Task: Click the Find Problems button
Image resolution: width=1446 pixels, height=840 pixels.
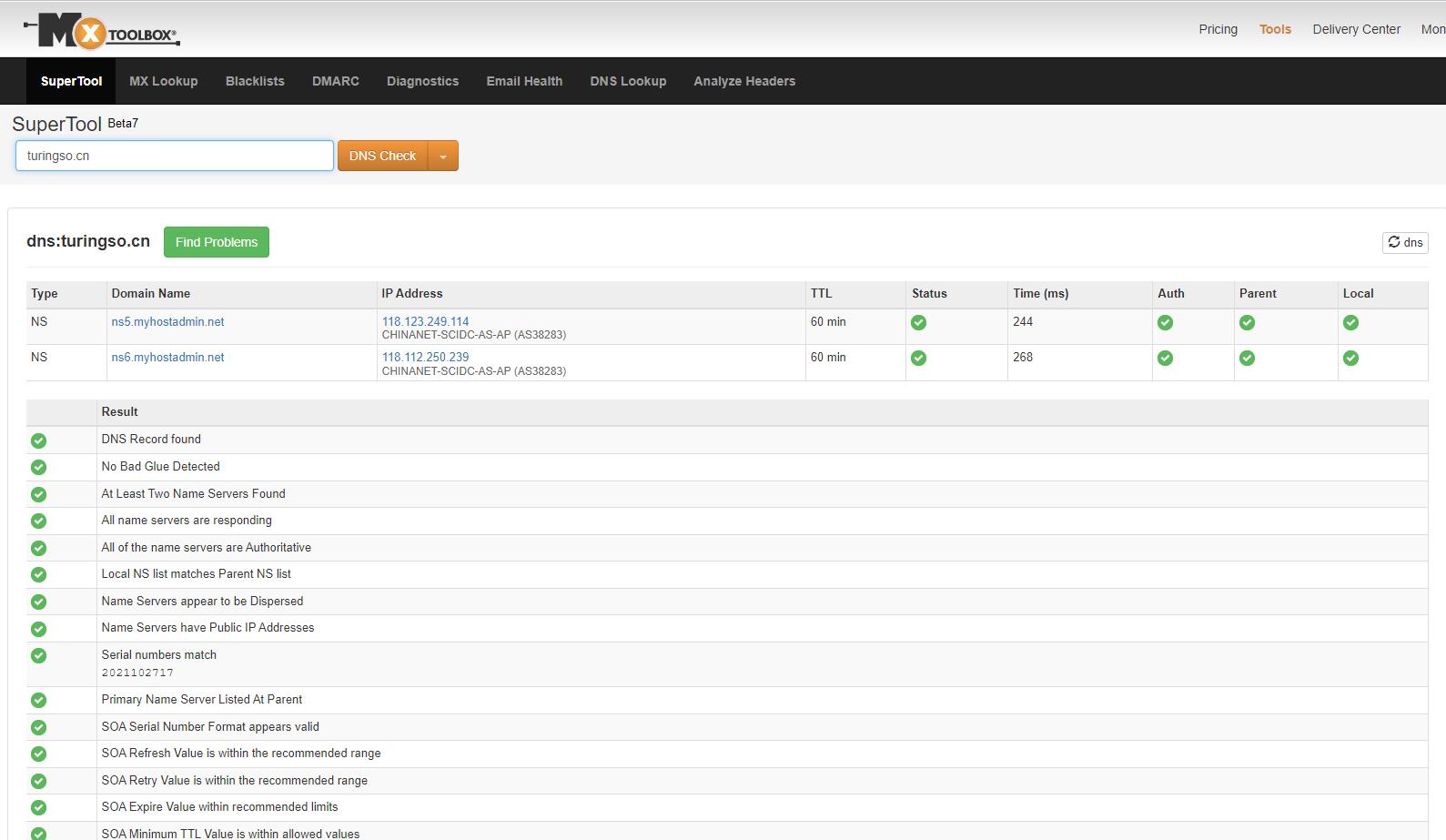Action: [x=217, y=242]
